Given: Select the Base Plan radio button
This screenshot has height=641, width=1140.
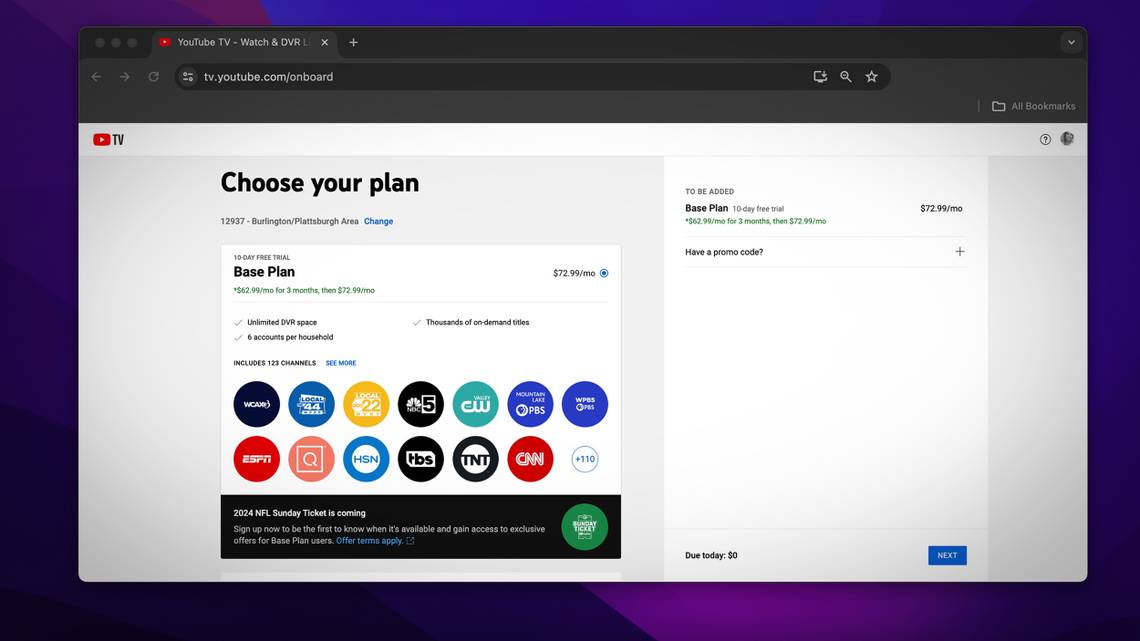Looking at the screenshot, I should [x=604, y=273].
